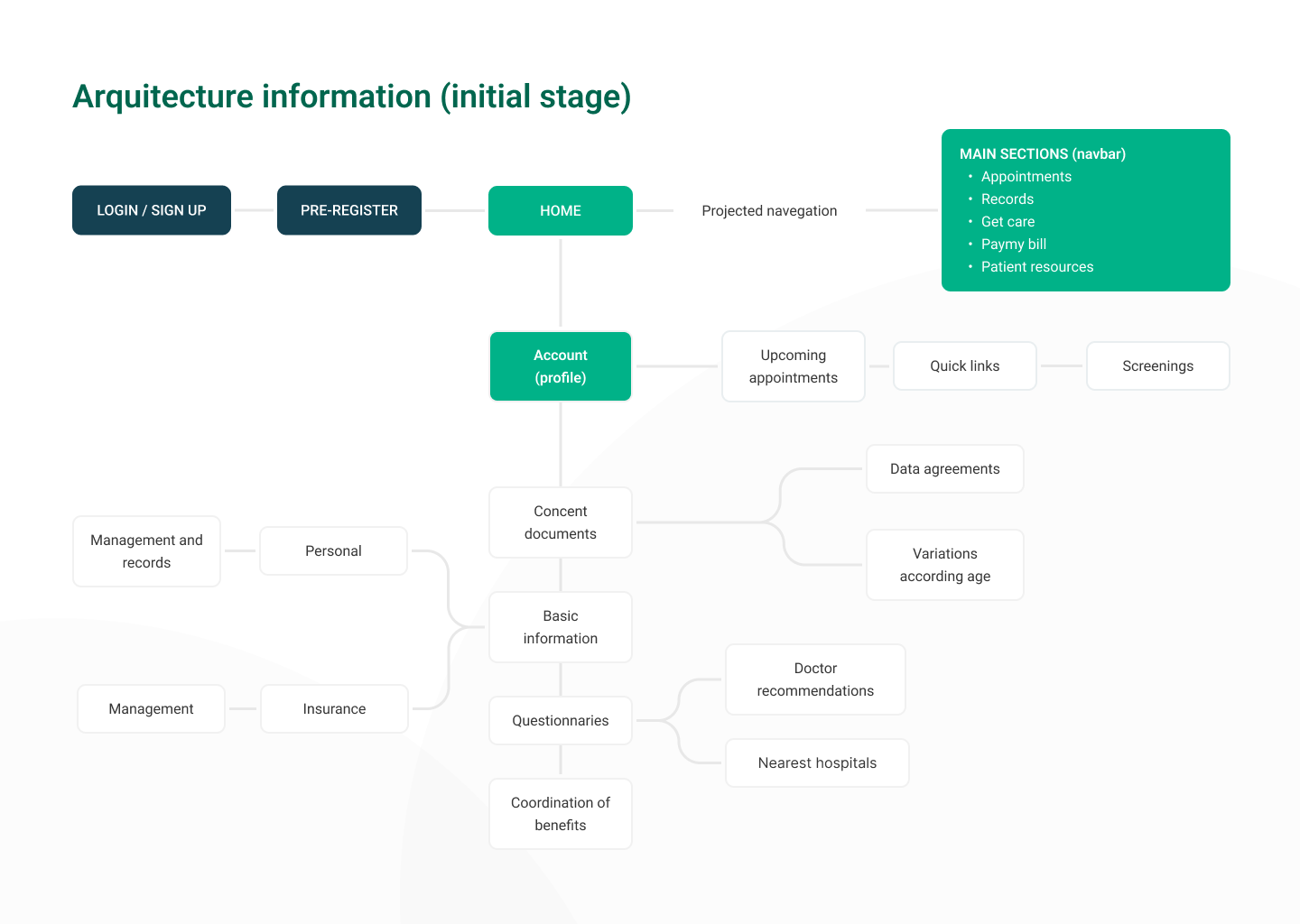Select the Doctor recommendations node
1300x924 pixels.
(815, 679)
